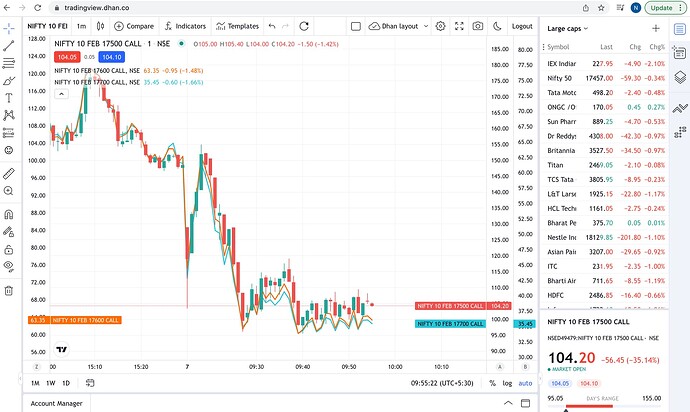
Task: Take a chart snapshot with camera icon
Action: coord(478,26)
